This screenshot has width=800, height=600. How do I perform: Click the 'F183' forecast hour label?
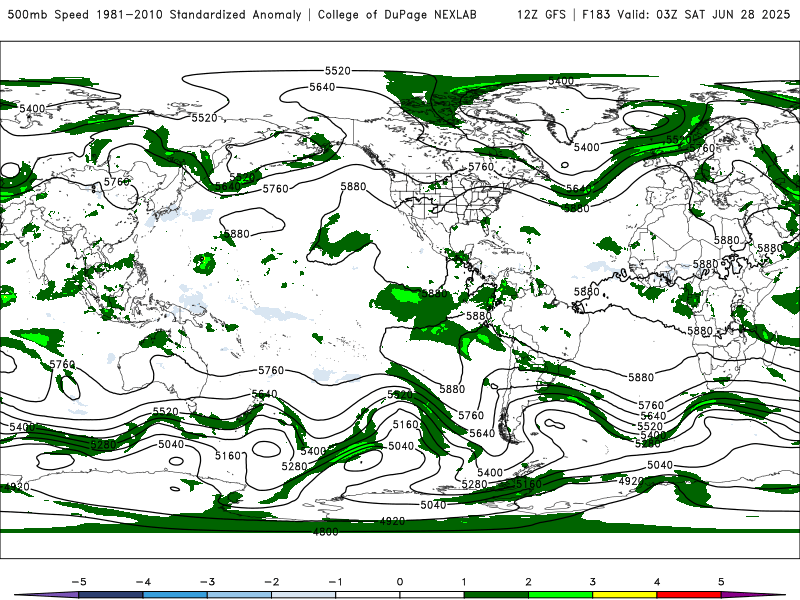[596, 14]
